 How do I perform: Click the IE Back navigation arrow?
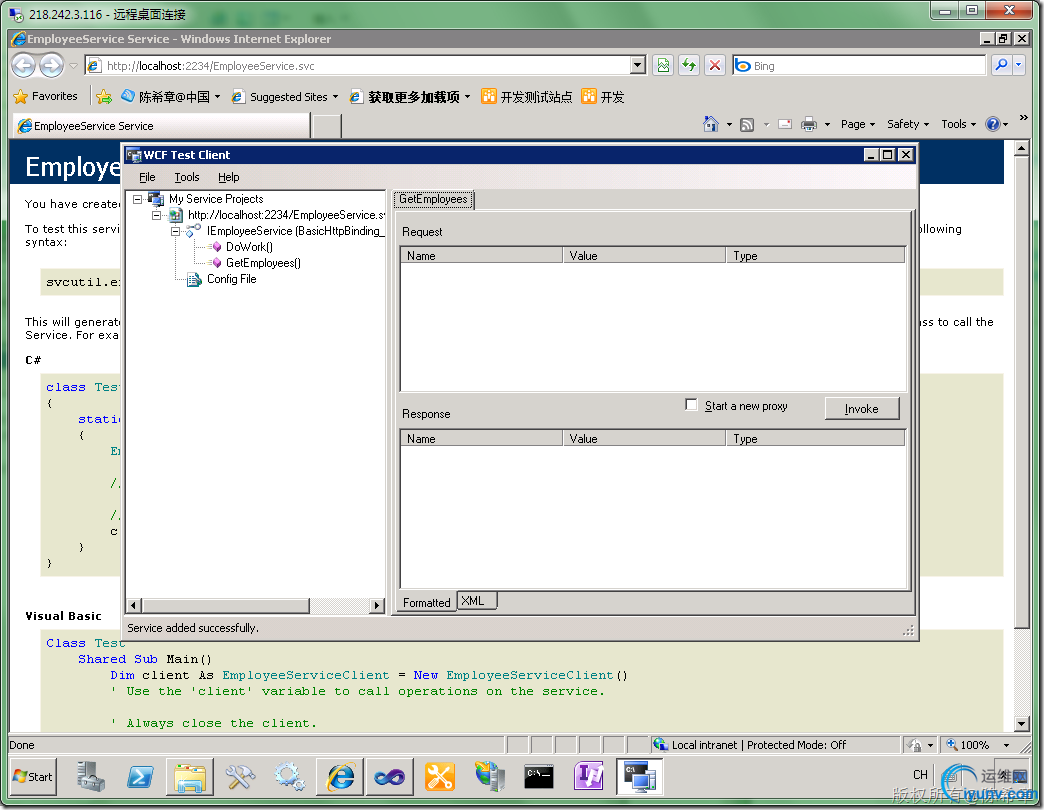click(24, 65)
